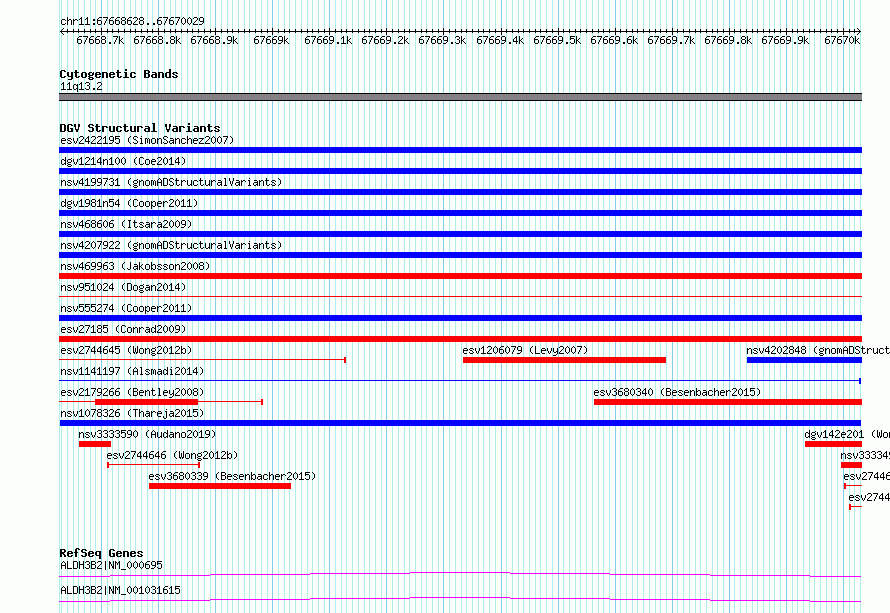The width and height of the screenshot is (890, 613).
Task: Click the ruler's left arrow end
Action: 62,31
